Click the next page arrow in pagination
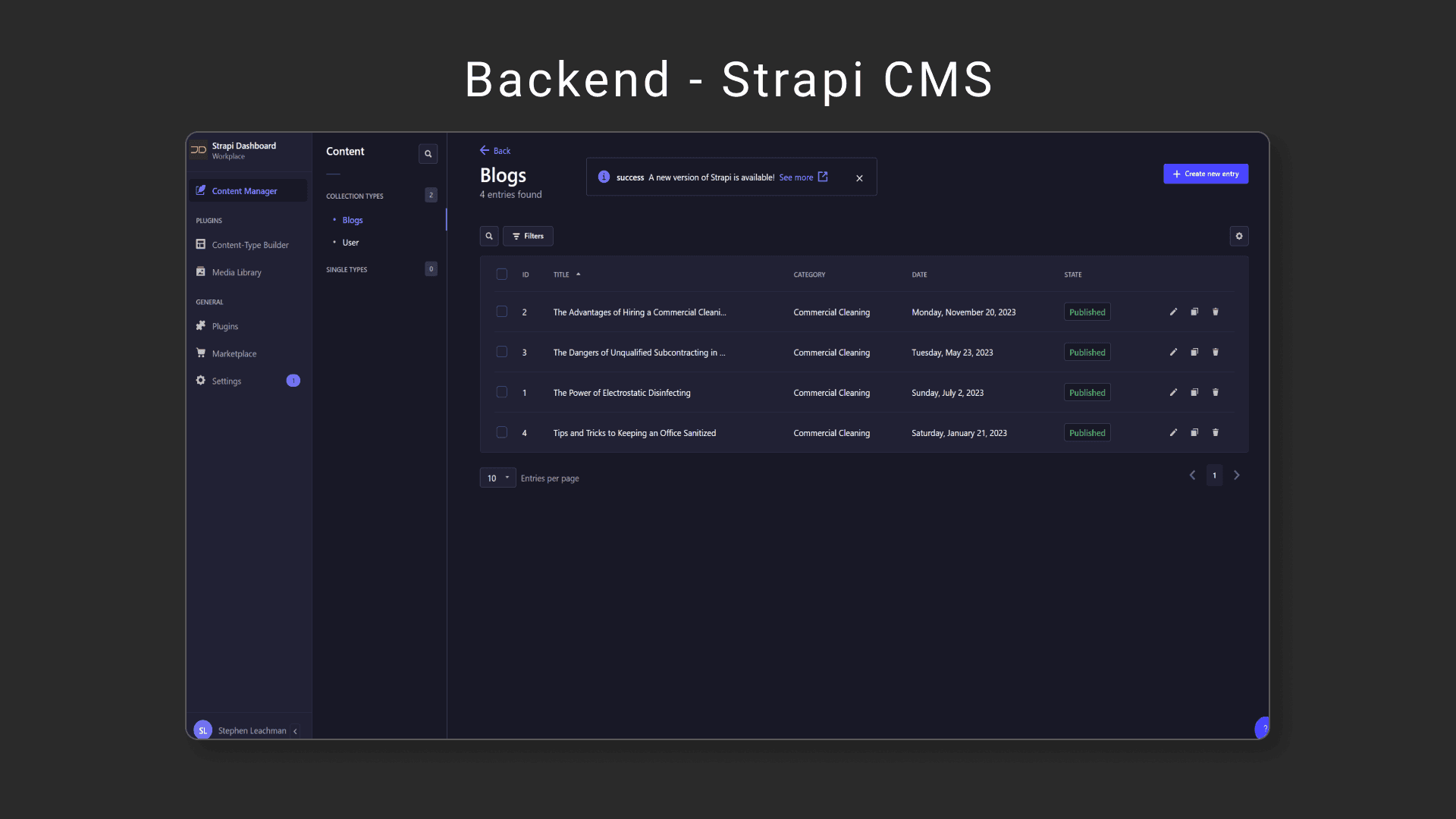1456x819 pixels. [x=1237, y=474]
